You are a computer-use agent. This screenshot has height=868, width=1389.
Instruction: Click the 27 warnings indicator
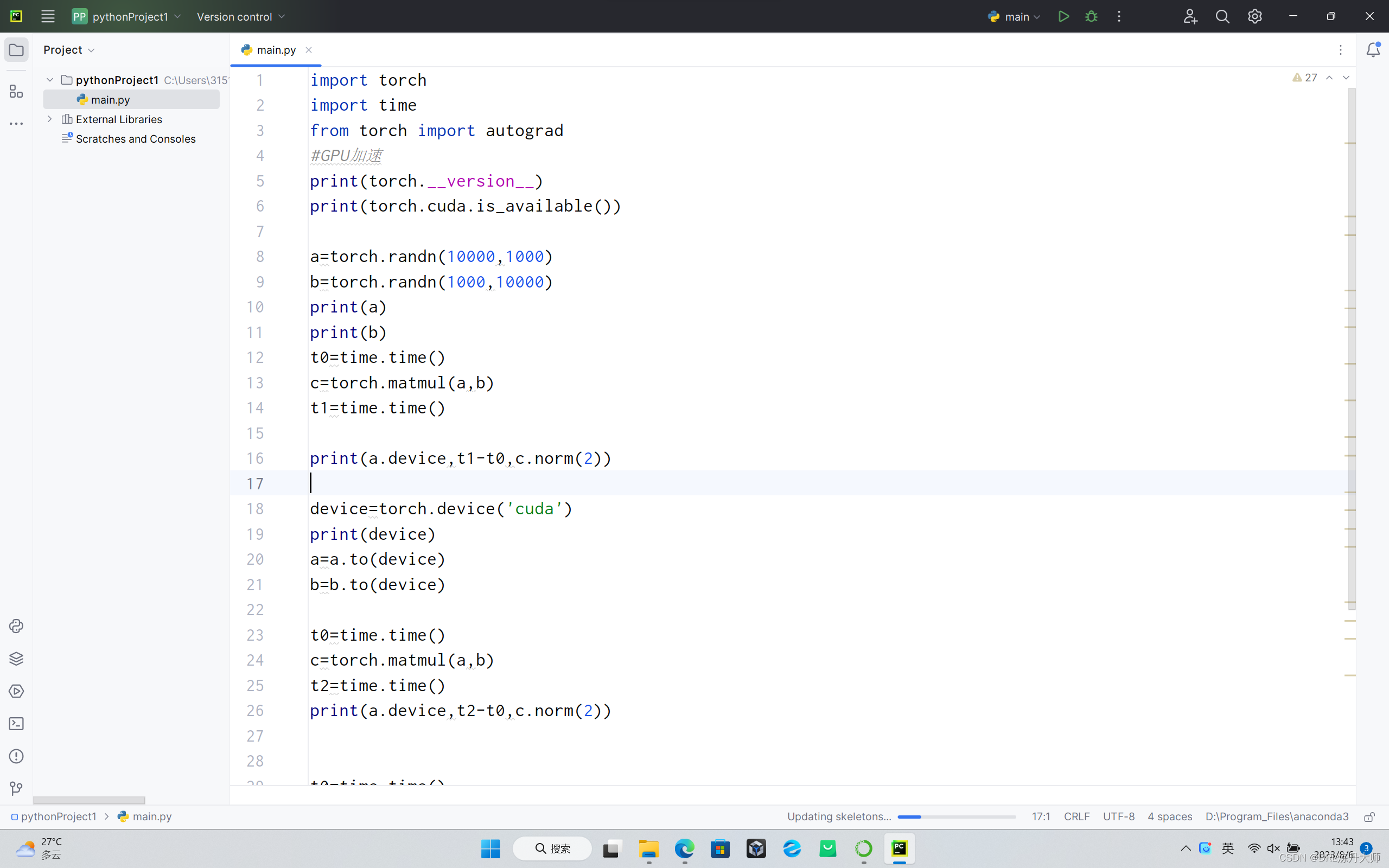(x=1305, y=78)
